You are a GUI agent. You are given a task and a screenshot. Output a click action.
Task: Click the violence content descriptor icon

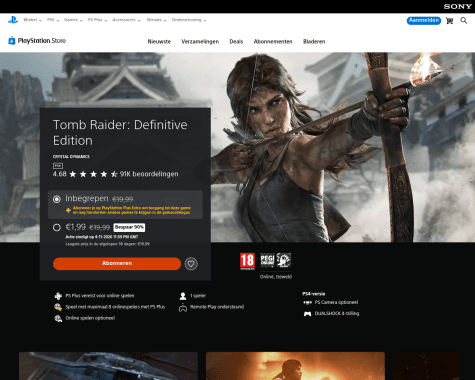284,260
